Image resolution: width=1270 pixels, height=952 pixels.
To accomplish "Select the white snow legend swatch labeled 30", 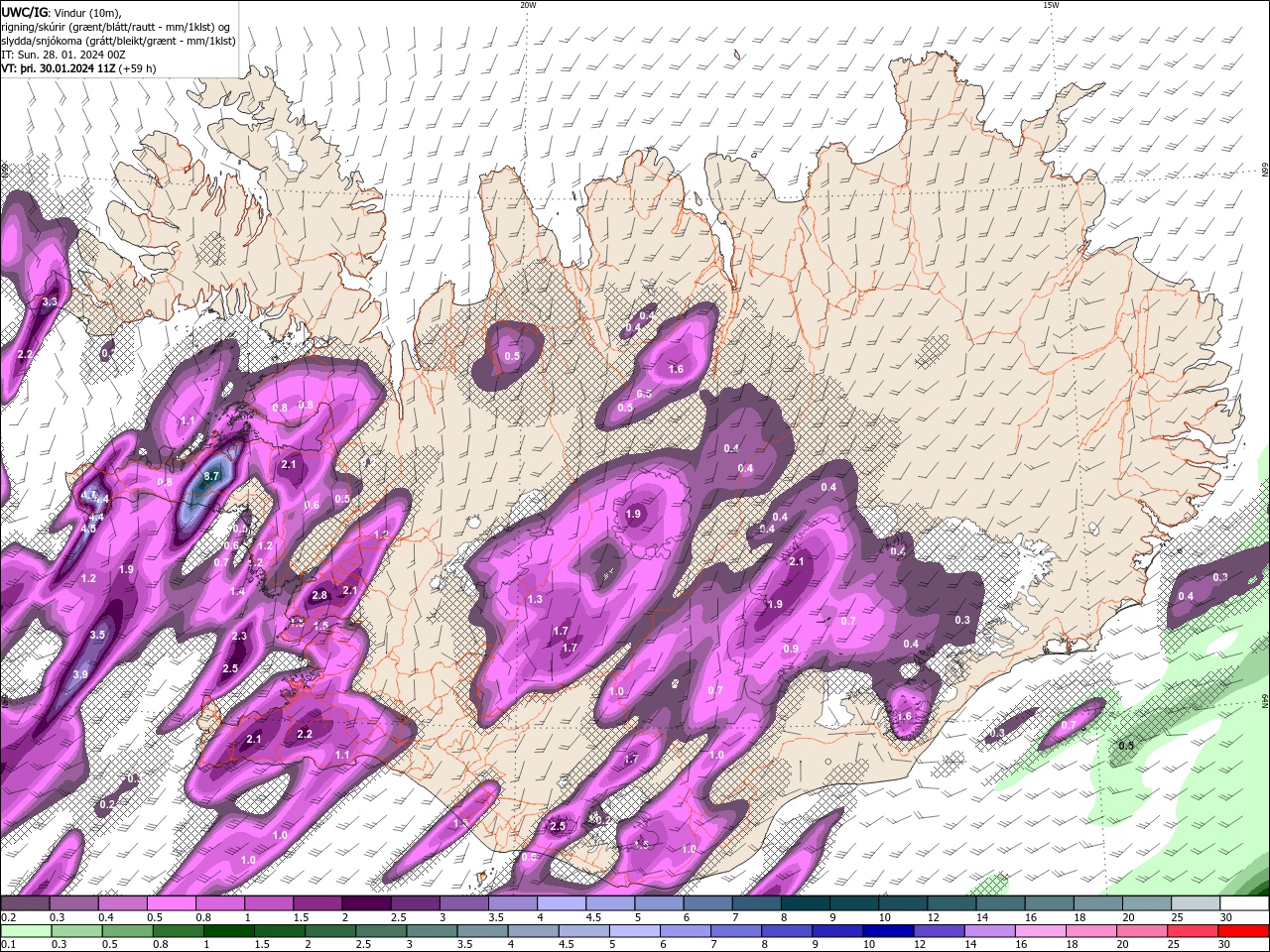I will coord(1244,903).
